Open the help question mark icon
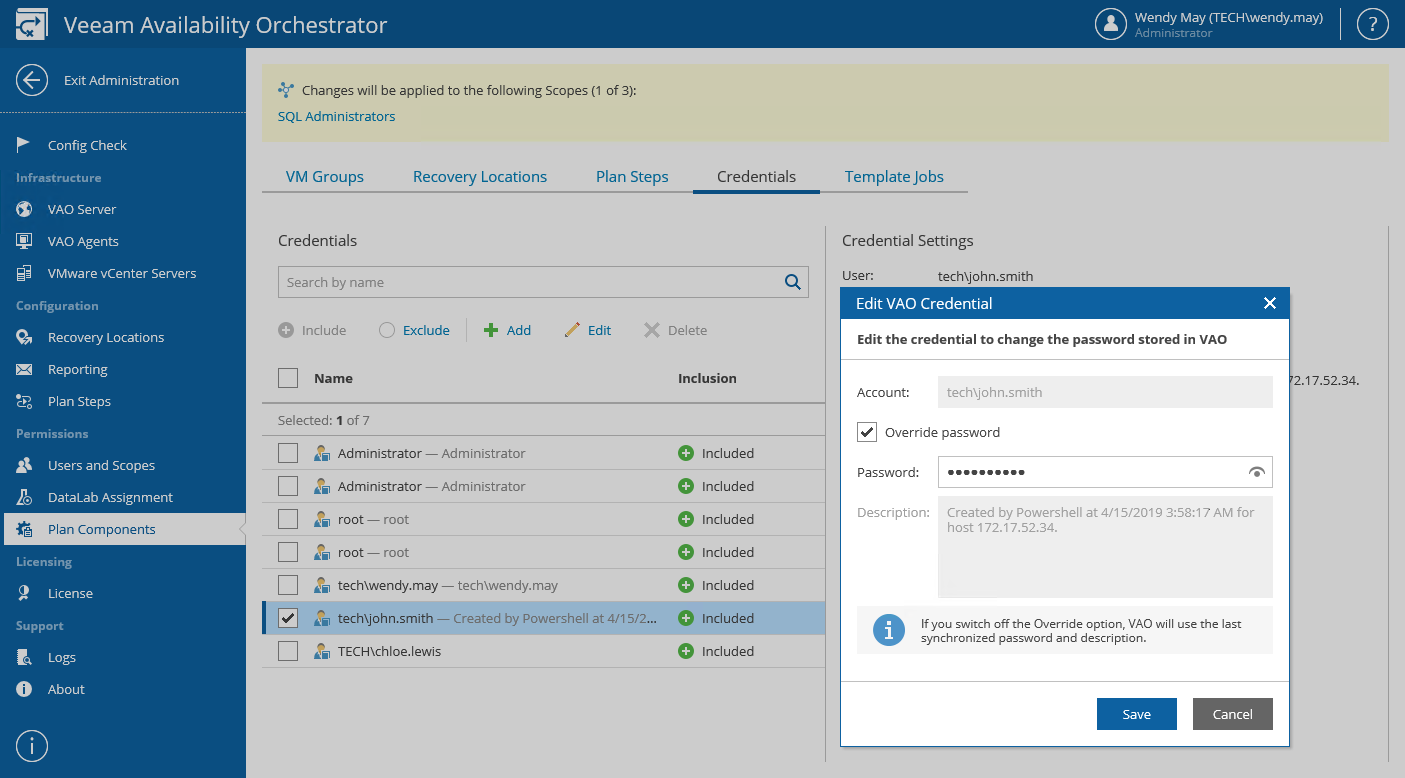This screenshot has height=778, width=1405. (1372, 25)
